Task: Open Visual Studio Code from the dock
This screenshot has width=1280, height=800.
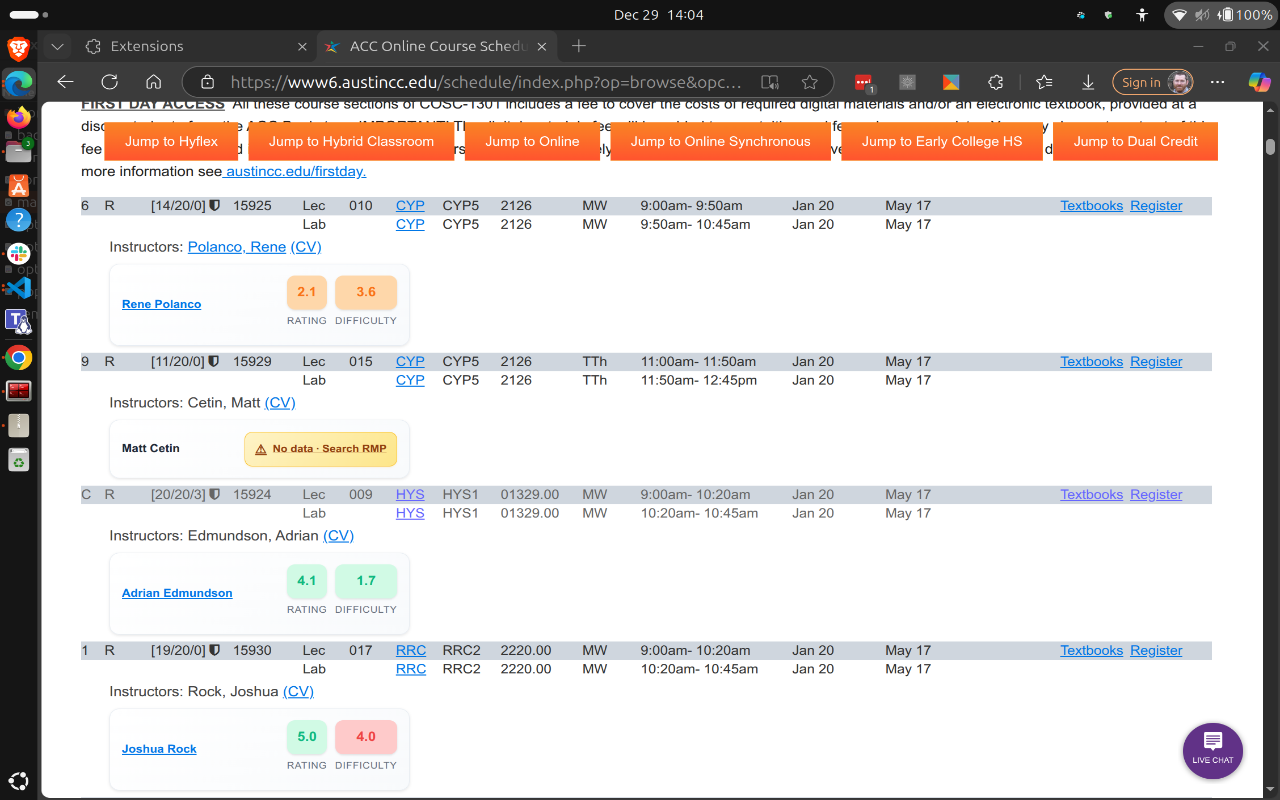Action: (x=18, y=288)
